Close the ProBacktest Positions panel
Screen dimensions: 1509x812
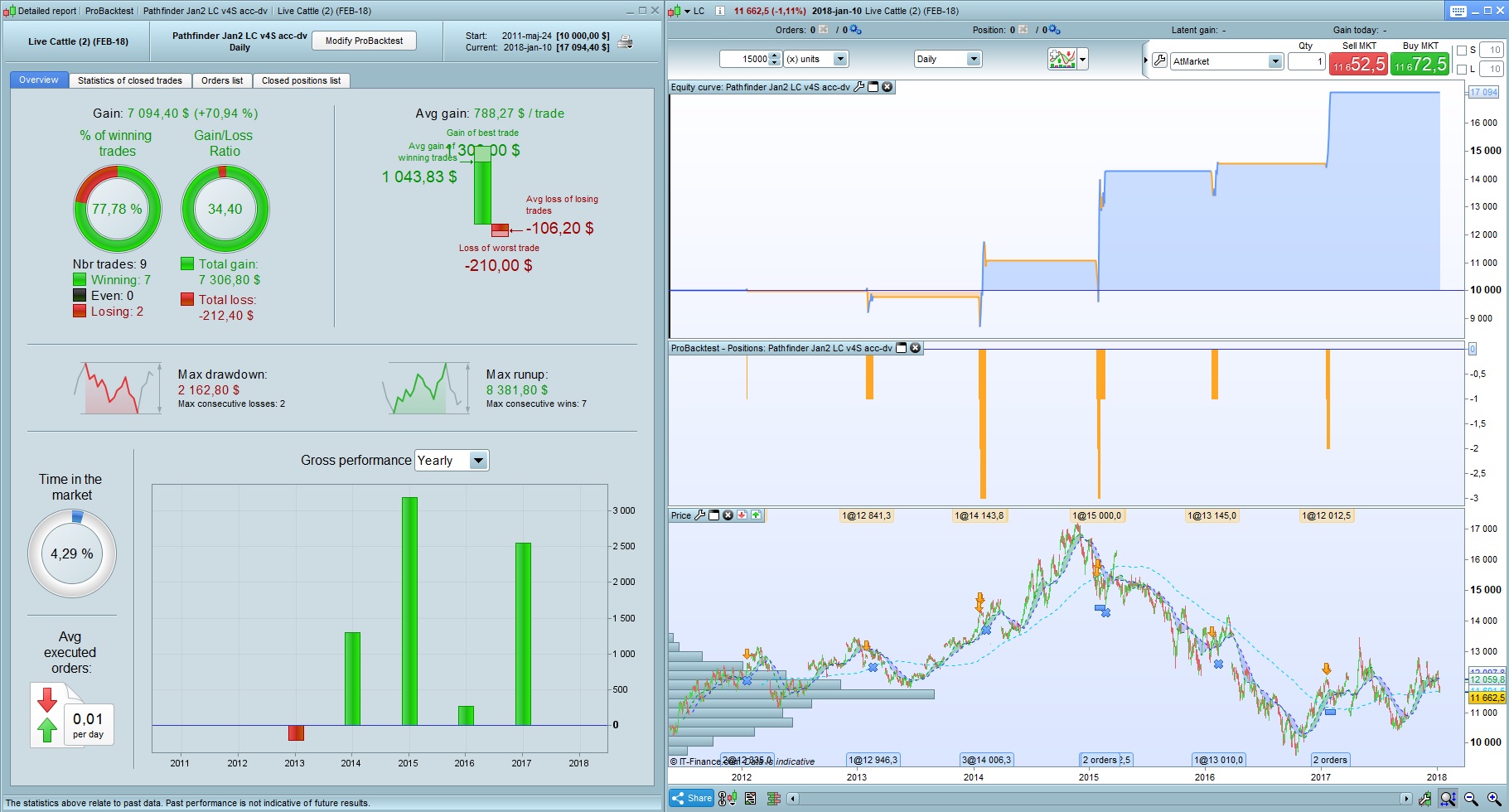915,348
